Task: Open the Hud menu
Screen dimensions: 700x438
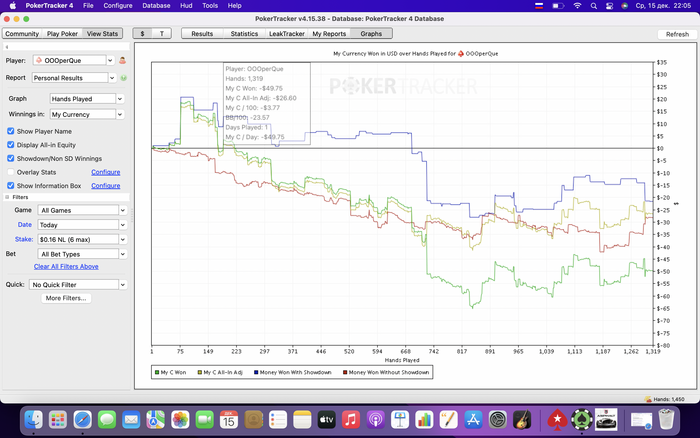Action: click(x=186, y=6)
